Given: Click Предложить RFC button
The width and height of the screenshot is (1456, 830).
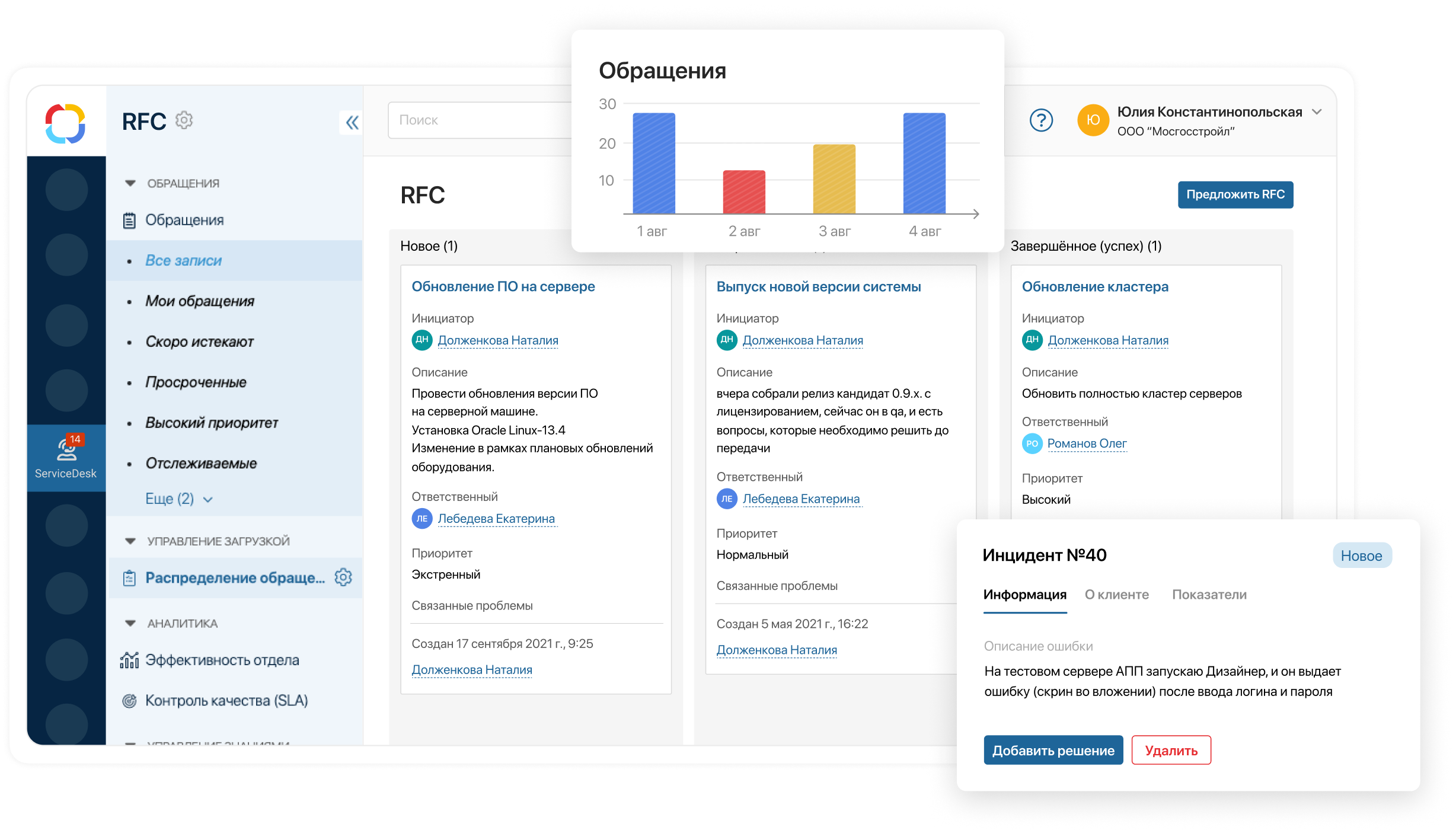Looking at the screenshot, I should click(1235, 194).
